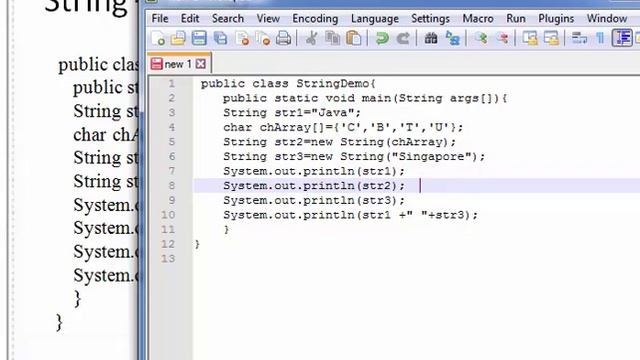Click the Print toolbar icon
Screen dimensions: 640x360
click(x=284, y=38)
